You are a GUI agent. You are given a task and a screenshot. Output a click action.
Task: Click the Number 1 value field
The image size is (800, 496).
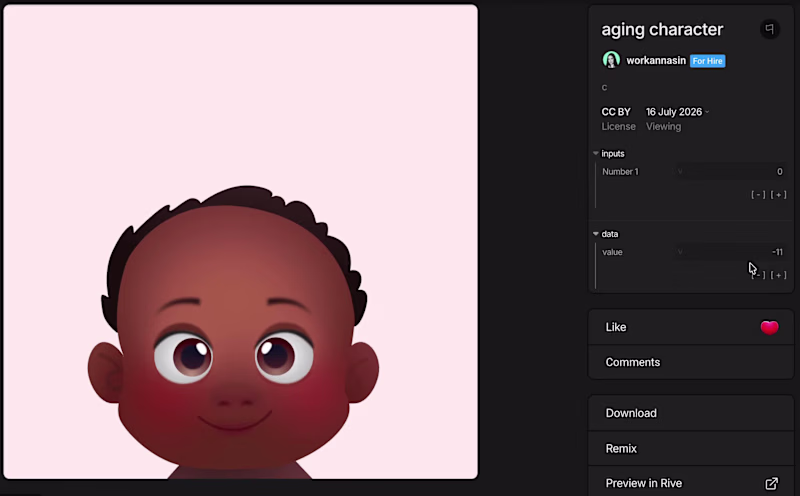coord(731,171)
